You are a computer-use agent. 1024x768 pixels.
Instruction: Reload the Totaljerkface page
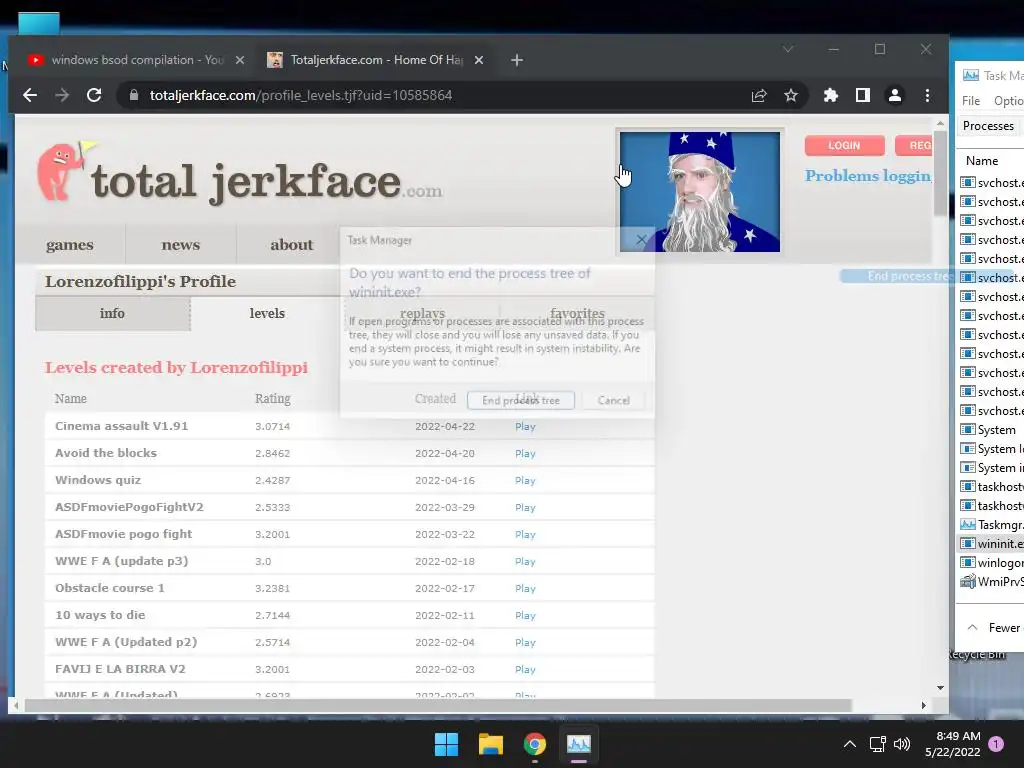pos(94,95)
